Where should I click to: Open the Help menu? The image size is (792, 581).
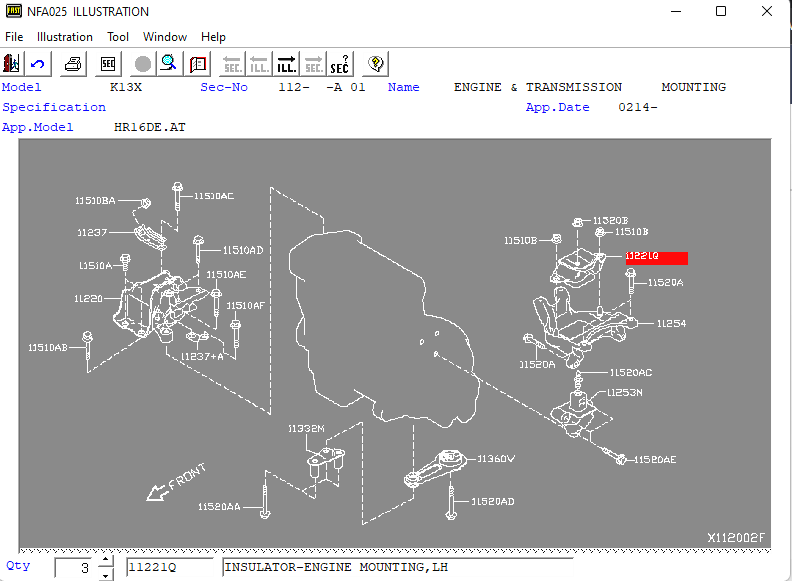tap(213, 37)
